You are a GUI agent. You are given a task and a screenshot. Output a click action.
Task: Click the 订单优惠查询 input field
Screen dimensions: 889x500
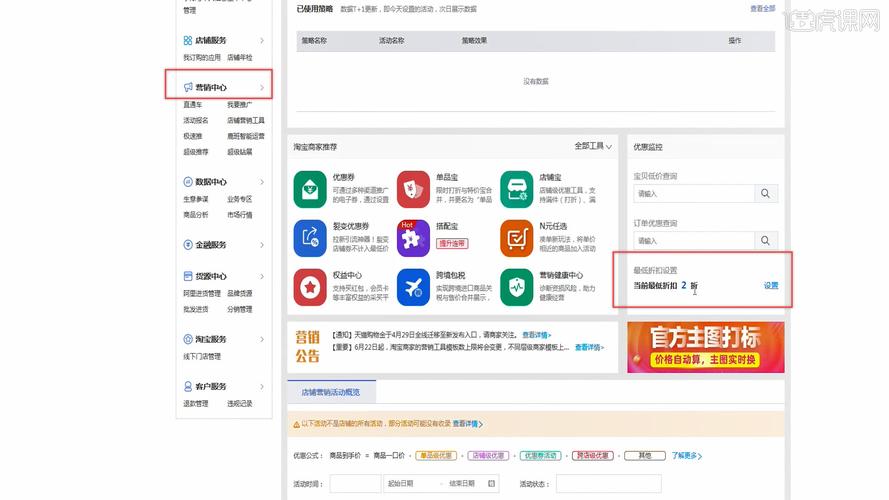pyautogui.click(x=695, y=241)
